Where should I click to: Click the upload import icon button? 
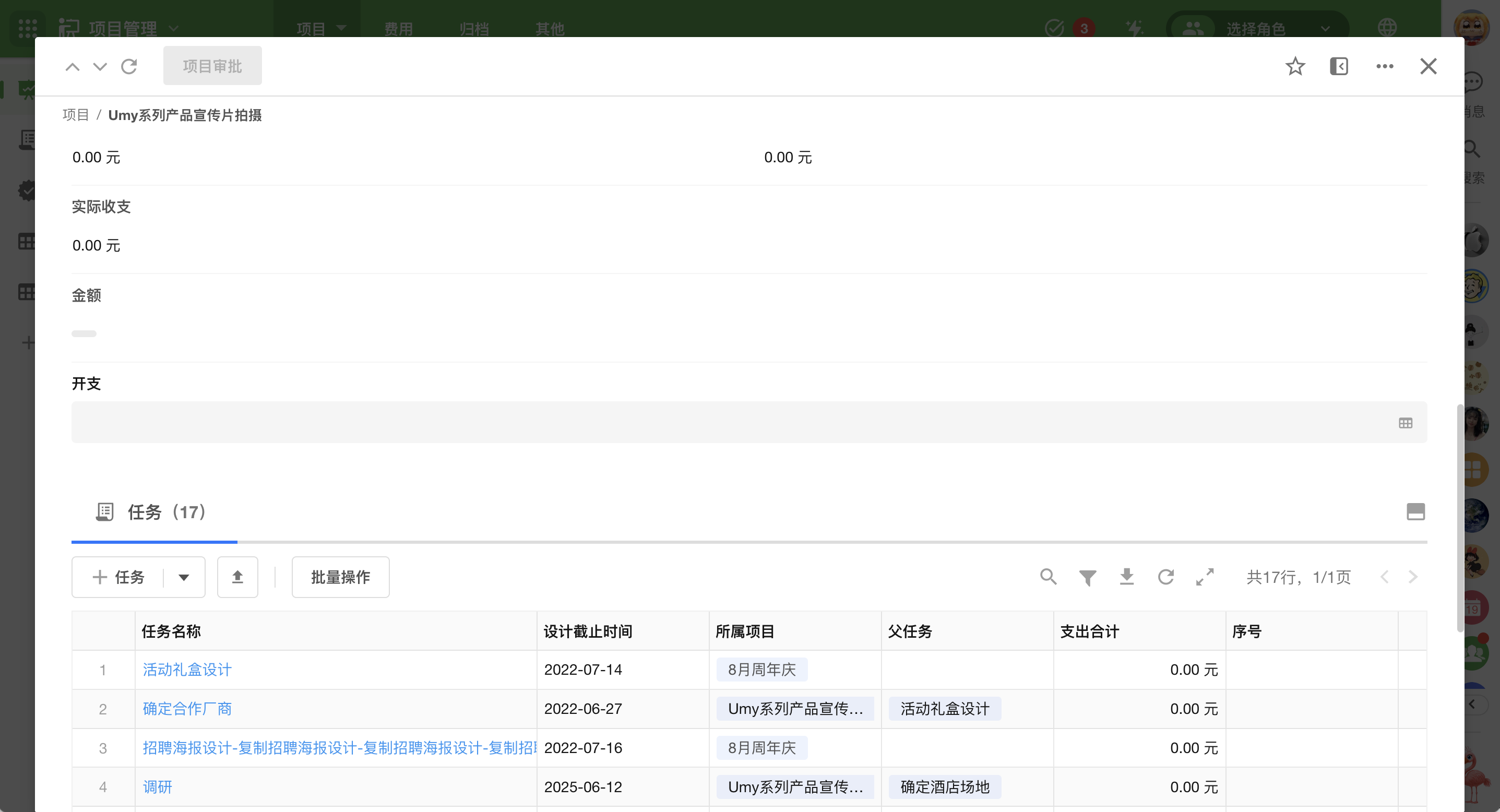point(237,577)
